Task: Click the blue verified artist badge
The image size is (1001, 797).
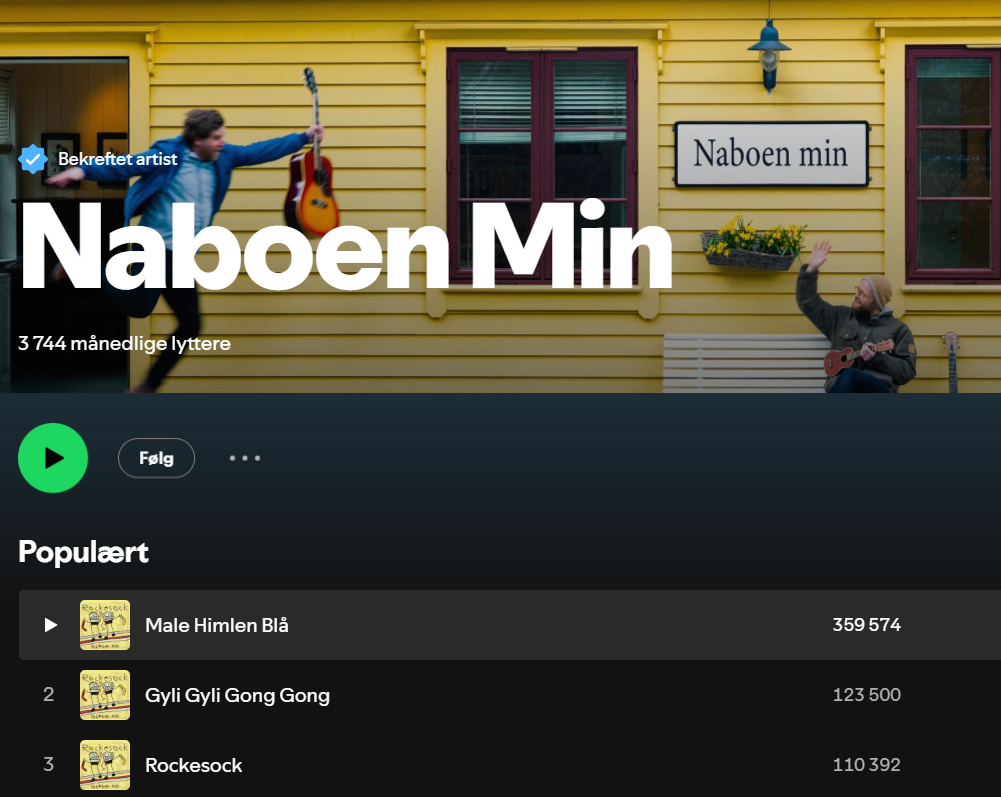Action: click(x=33, y=159)
